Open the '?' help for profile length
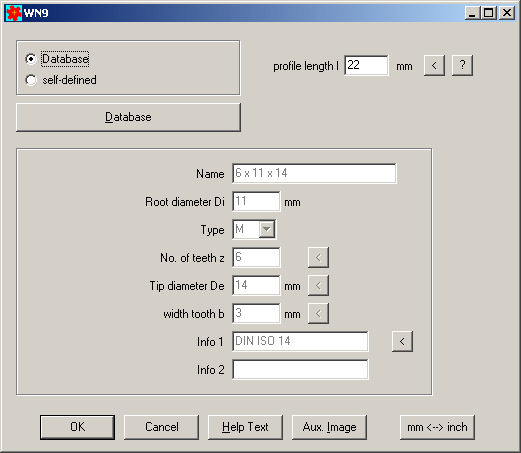The image size is (521, 453). [462, 65]
